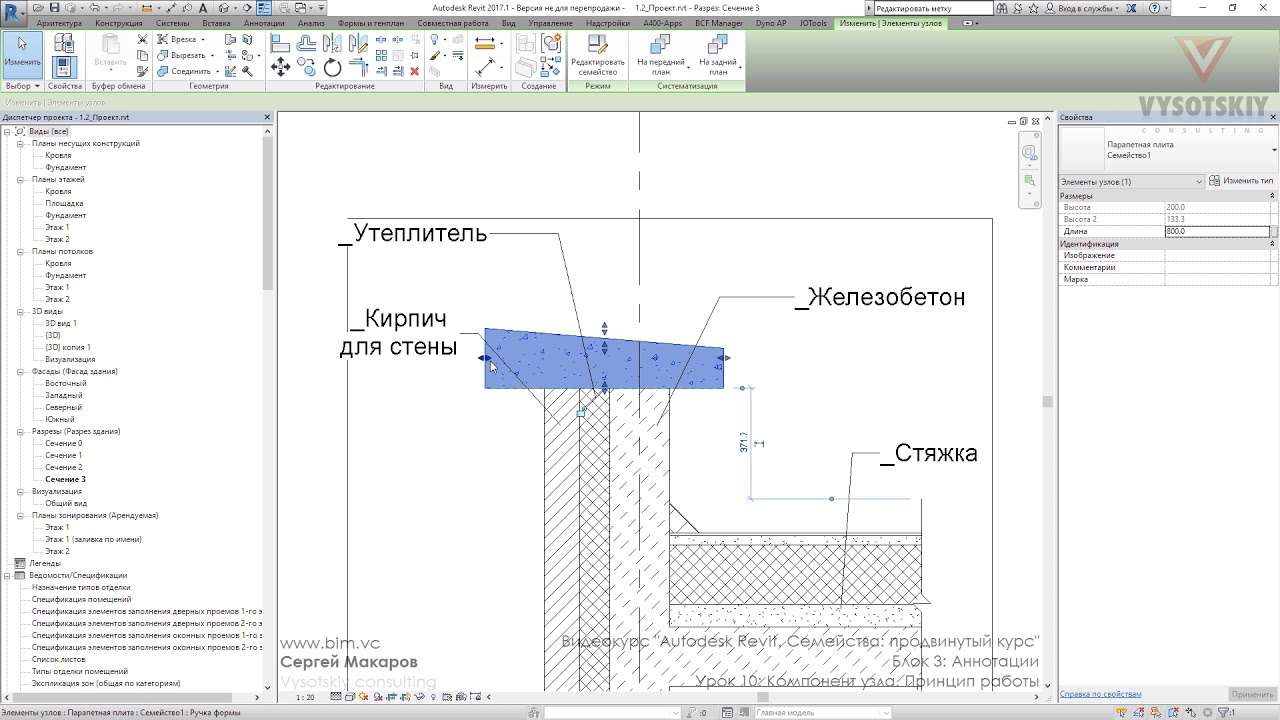Open the Совместная работа ribbon tab

tap(453, 23)
